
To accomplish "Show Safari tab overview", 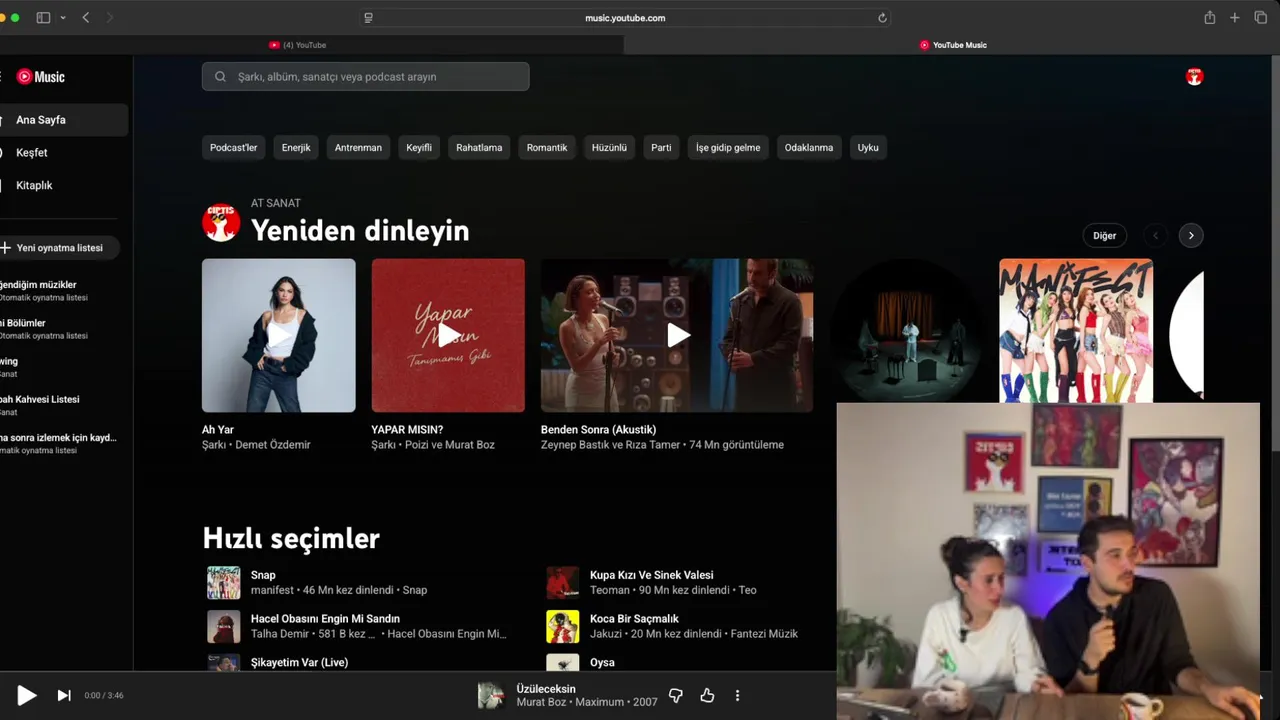I will click(x=1260, y=18).
